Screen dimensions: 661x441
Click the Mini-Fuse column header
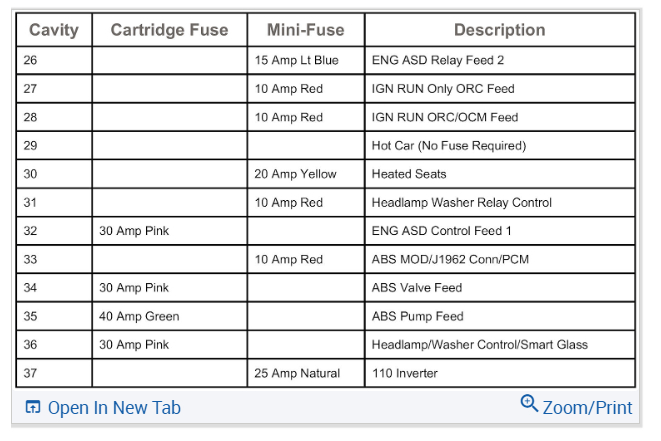pos(306,30)
